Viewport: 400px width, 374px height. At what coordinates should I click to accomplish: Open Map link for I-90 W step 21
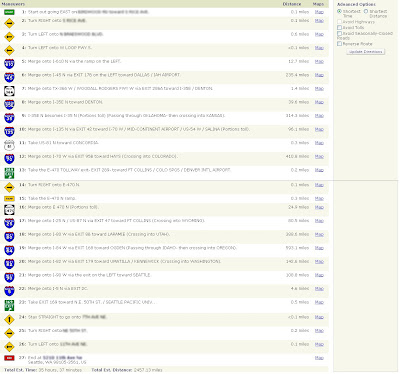tap(319, 275)
